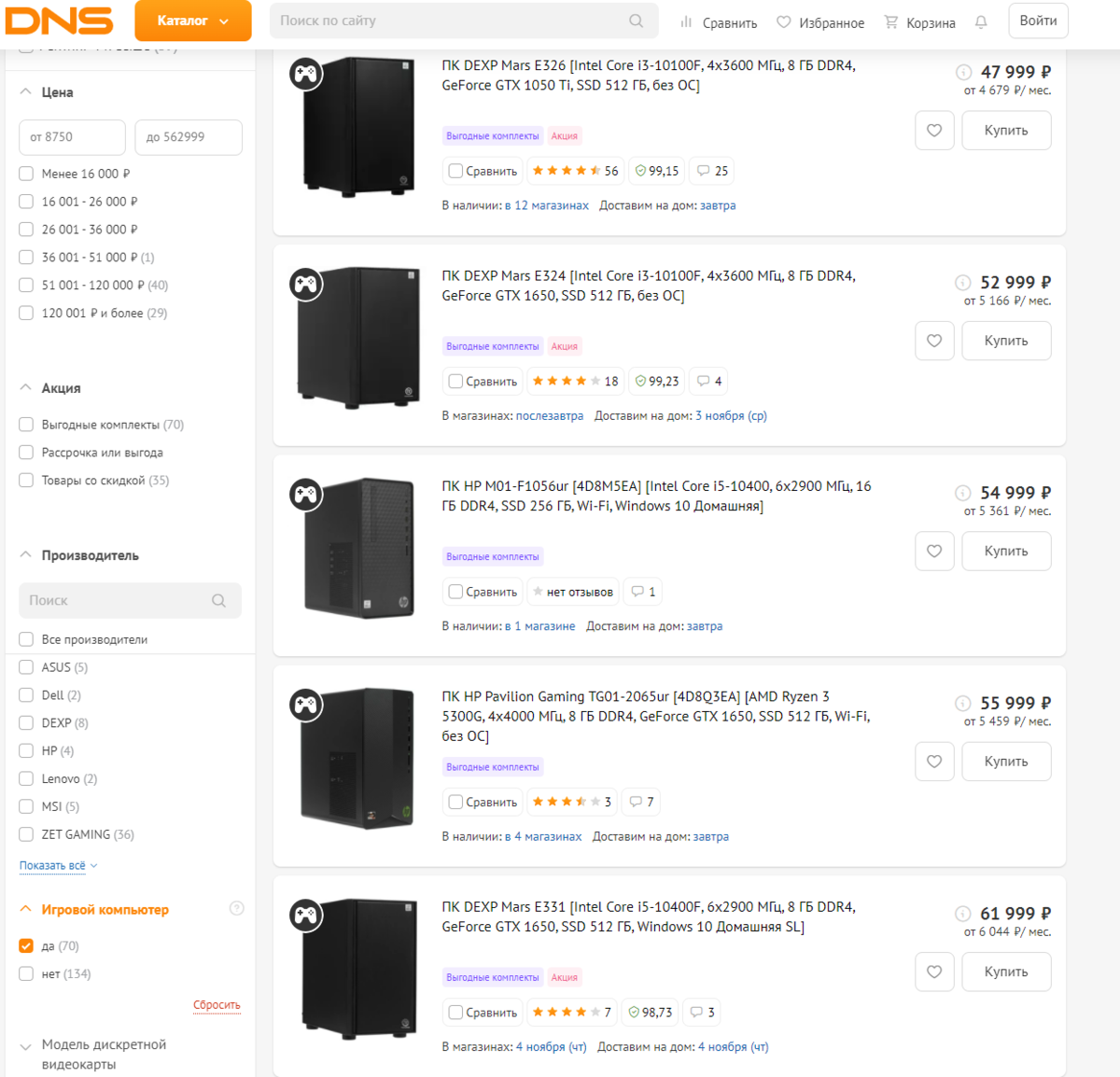Click Выгодные комплекты tag on HP M01-F1056ur
1120x1077 pixels.
[x=493, y=557]
